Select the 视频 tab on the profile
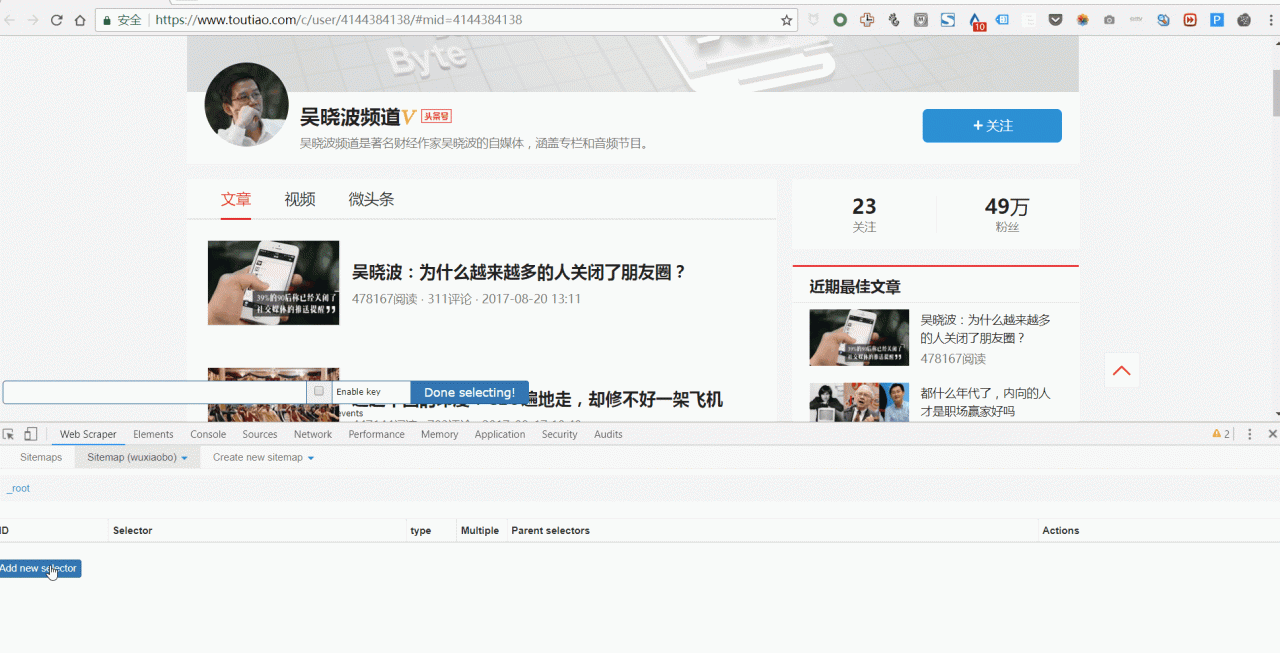 [300, 199]
